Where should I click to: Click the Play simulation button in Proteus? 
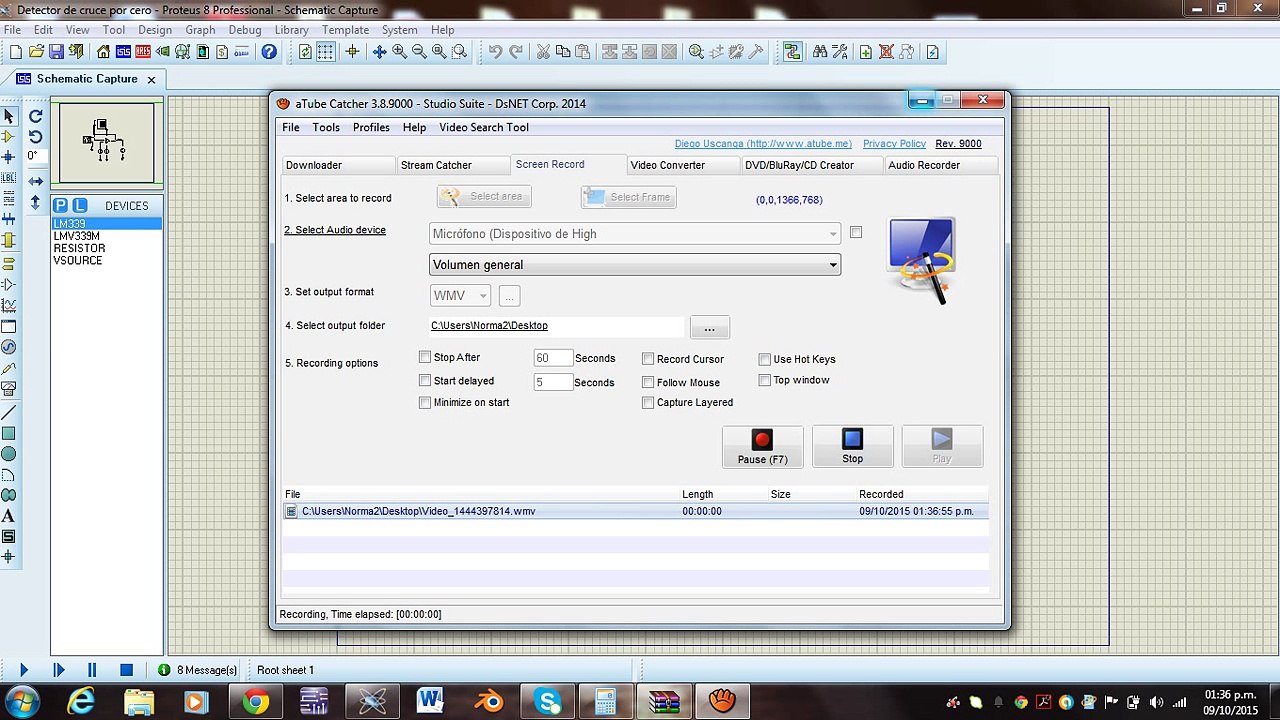24,670
